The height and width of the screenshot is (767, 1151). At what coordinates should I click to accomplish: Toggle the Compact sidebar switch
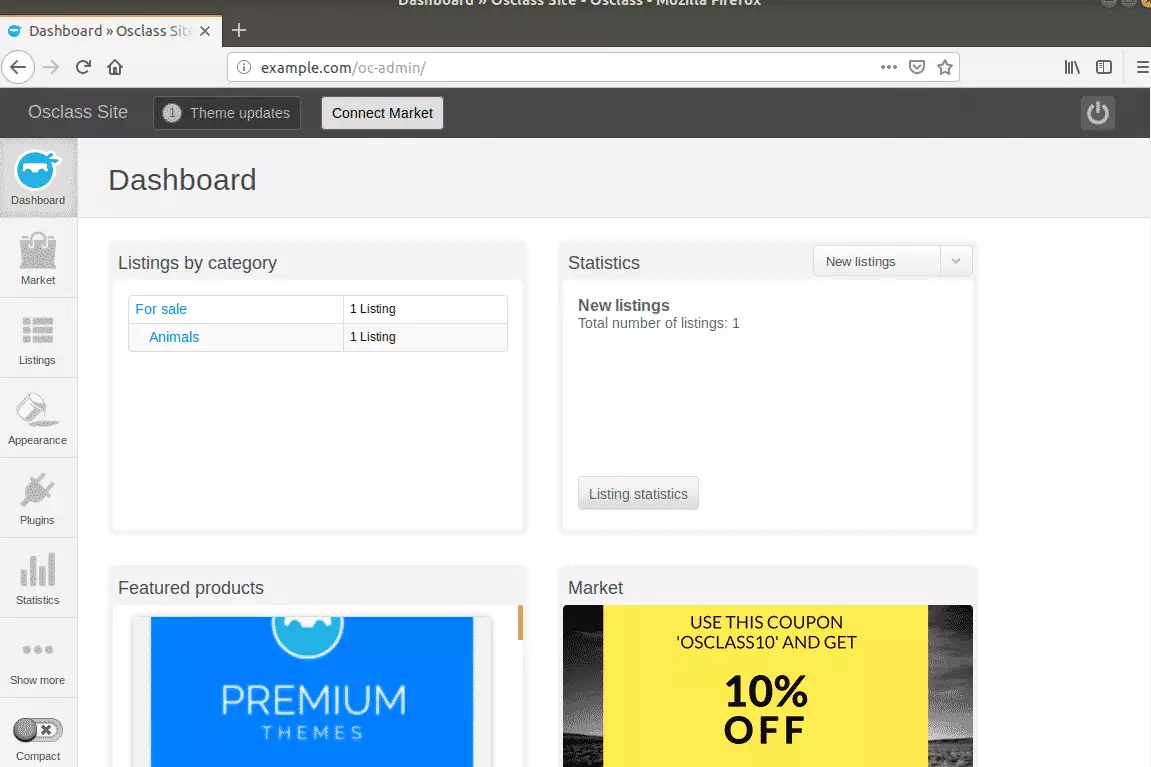(38, 730)
